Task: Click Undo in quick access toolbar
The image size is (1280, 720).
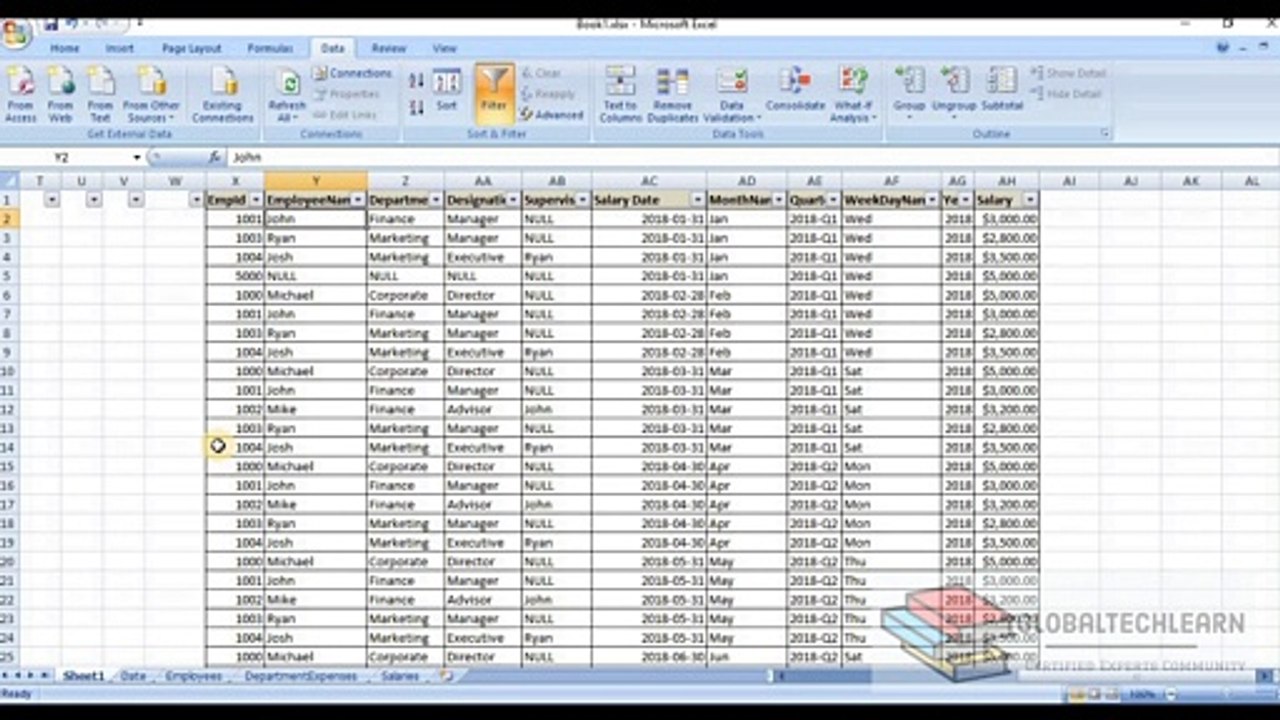Action: pos(71,23)
